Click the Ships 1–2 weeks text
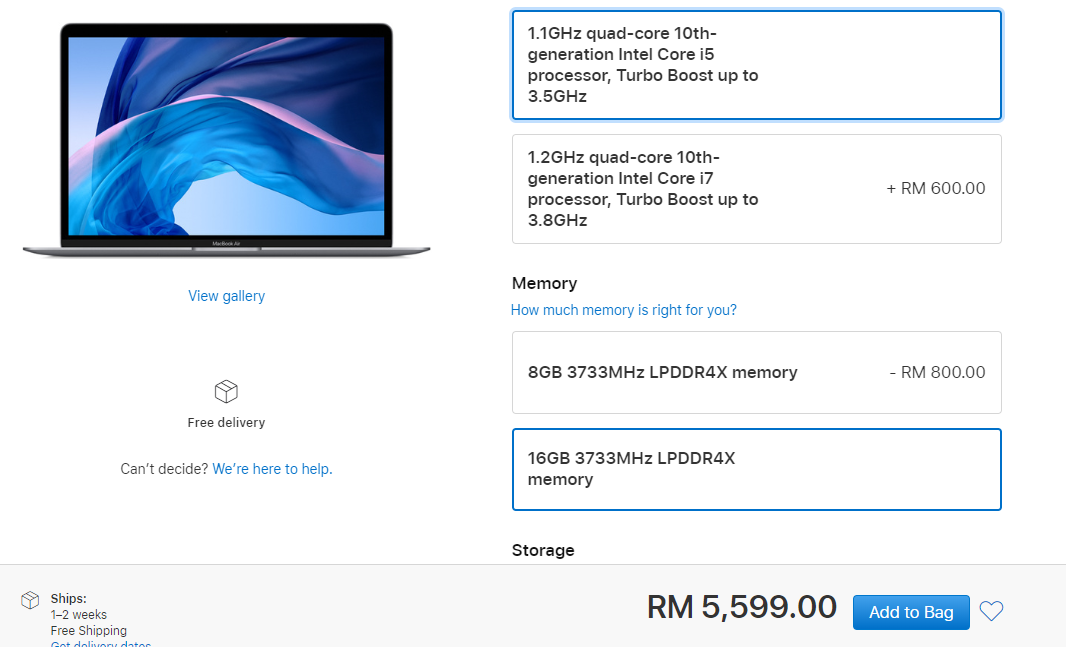1066x647 pixels. (x=78, y=606)
